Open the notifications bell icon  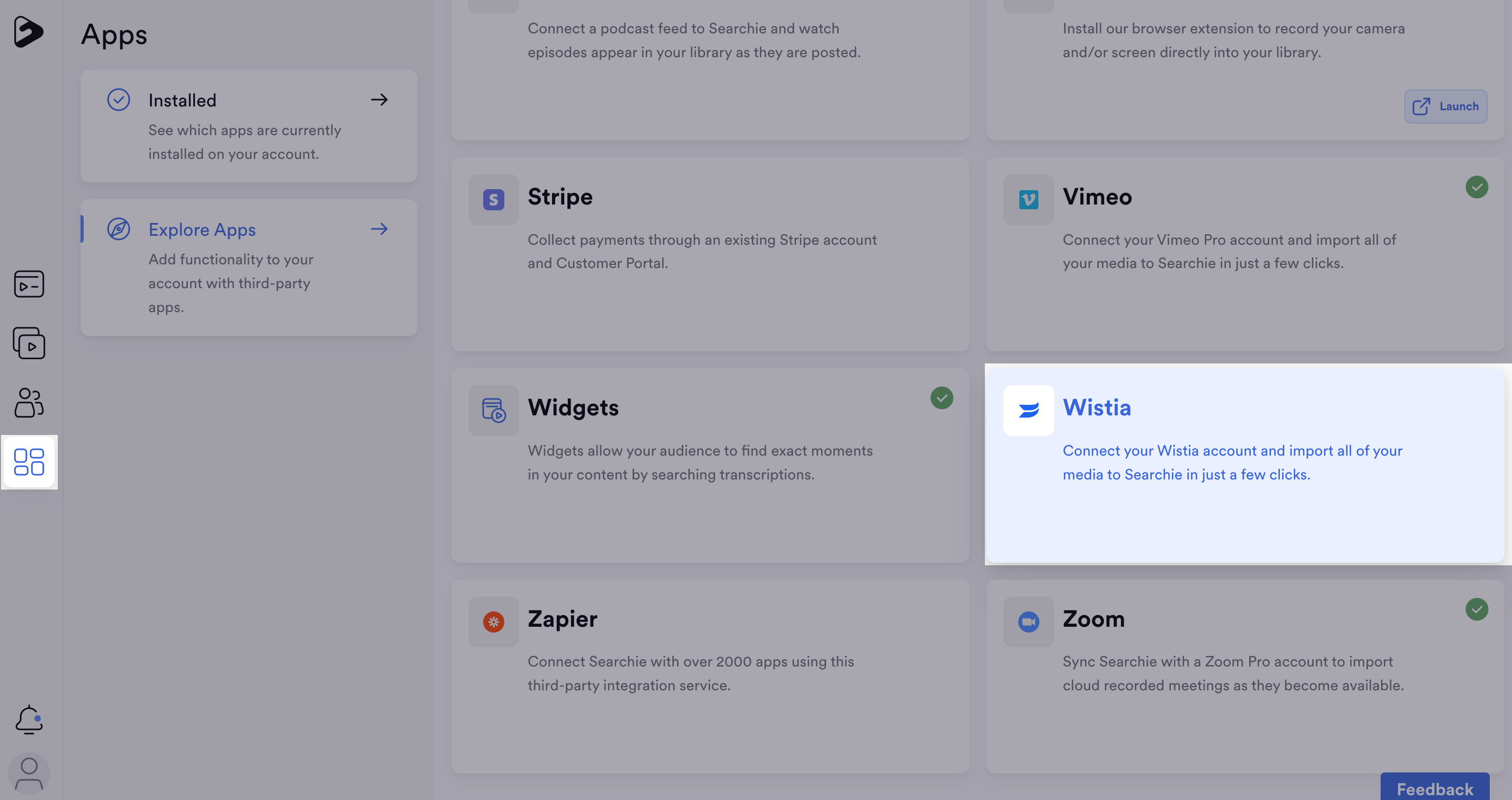[x=29, y=719]
